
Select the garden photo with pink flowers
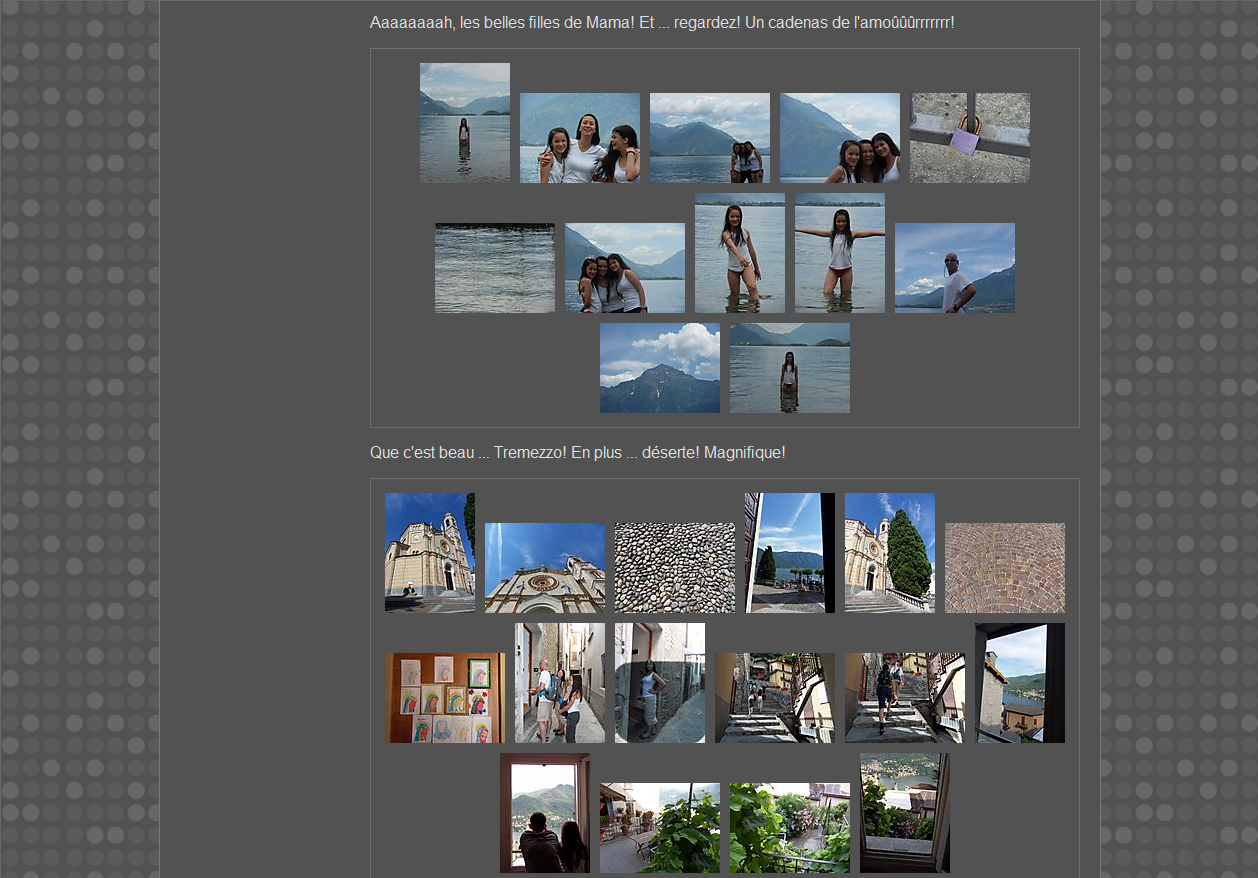[789, 828]
